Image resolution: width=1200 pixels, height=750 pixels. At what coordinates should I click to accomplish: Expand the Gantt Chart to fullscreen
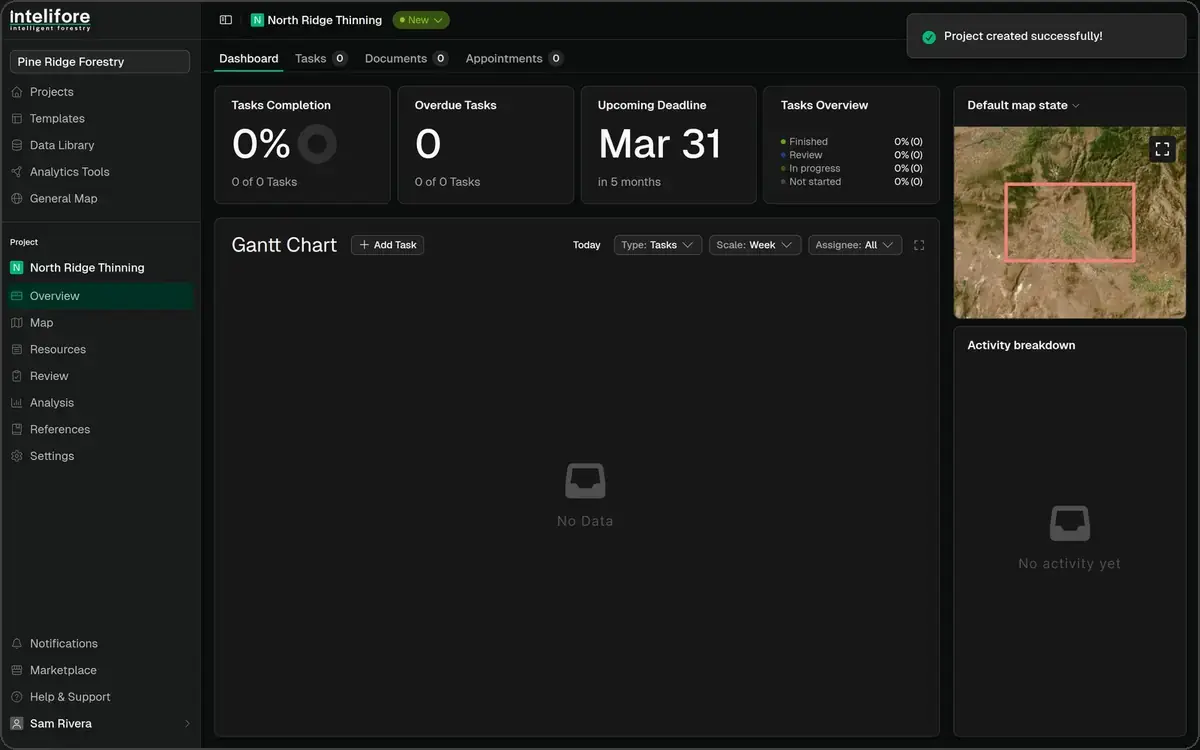click(919, 245)
